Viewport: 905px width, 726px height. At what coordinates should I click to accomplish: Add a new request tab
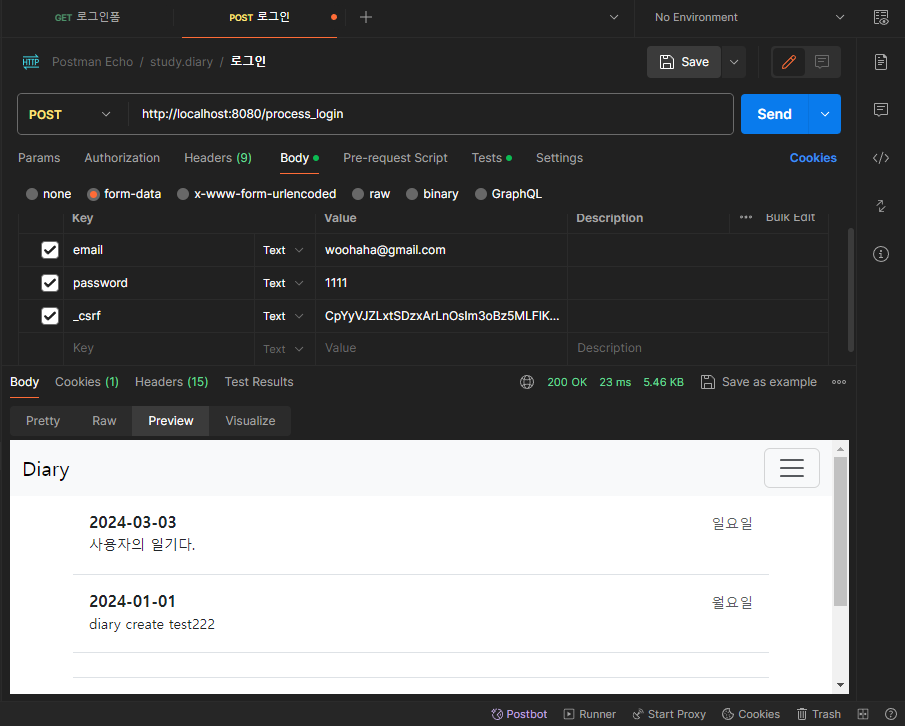click(x=365, y=17)
